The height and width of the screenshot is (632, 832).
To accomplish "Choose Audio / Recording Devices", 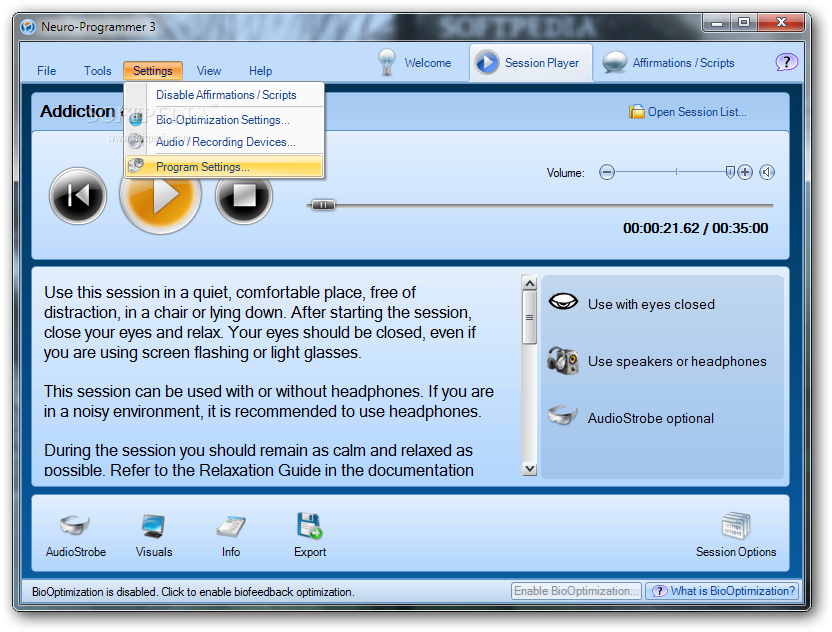I will click(x=224, y=142).
